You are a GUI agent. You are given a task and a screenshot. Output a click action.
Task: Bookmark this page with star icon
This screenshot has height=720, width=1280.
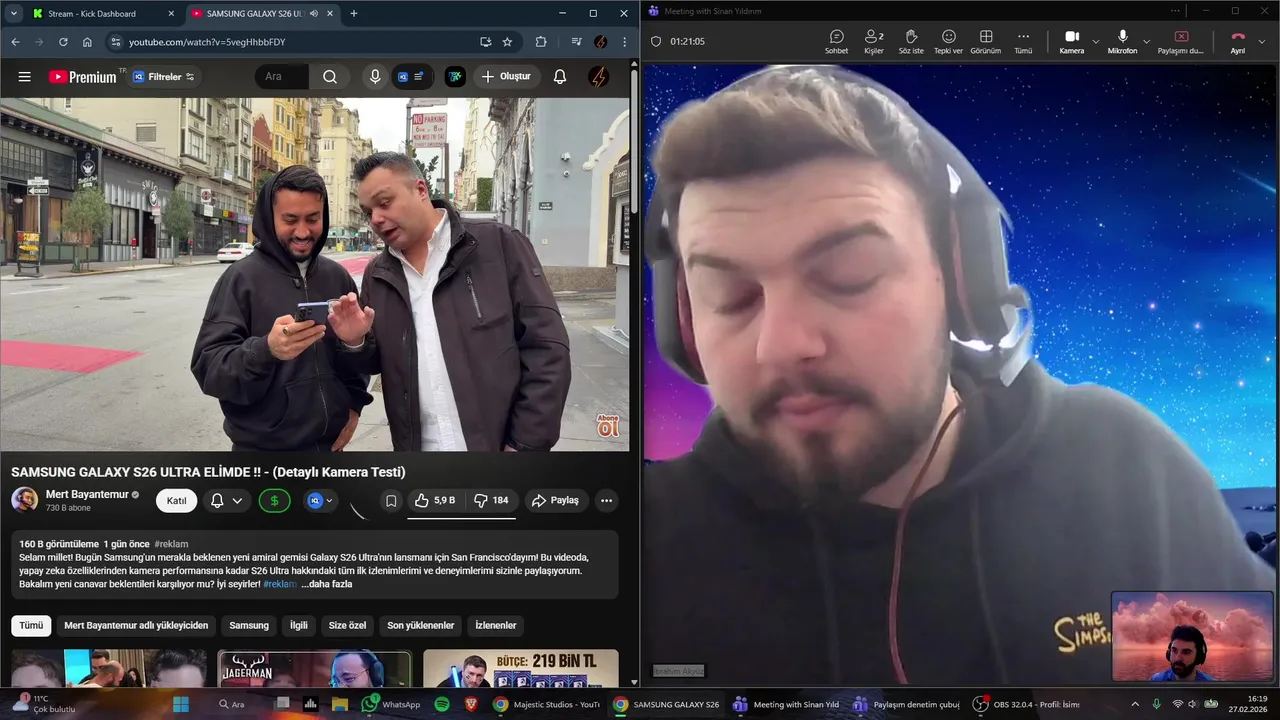(x=507, y=42)
